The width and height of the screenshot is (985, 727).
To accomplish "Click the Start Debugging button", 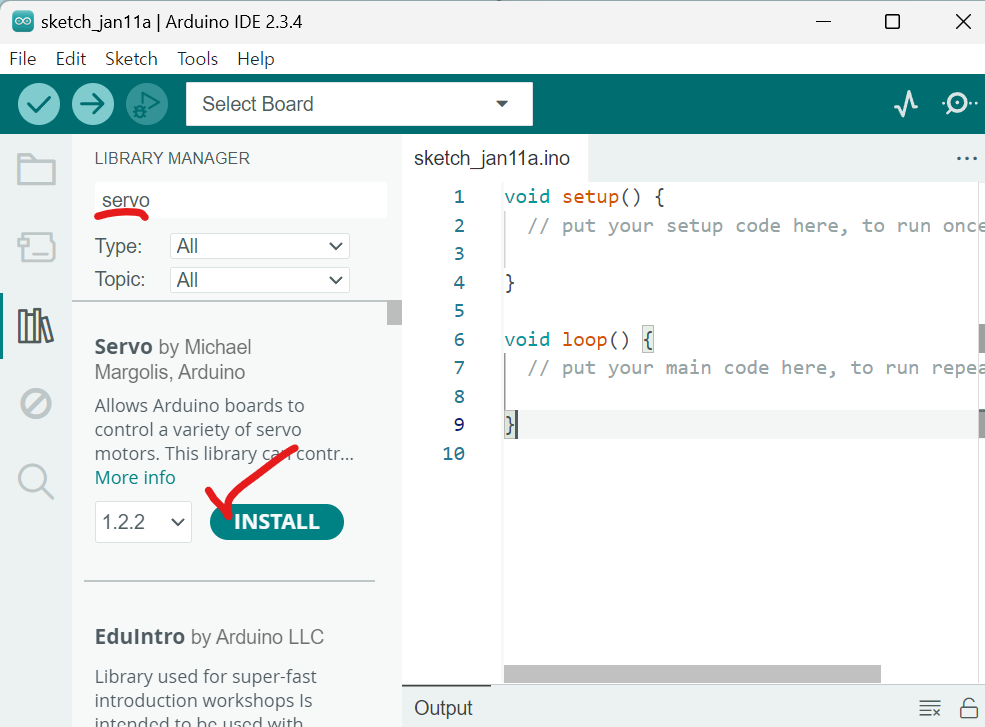I will (147, 104).
